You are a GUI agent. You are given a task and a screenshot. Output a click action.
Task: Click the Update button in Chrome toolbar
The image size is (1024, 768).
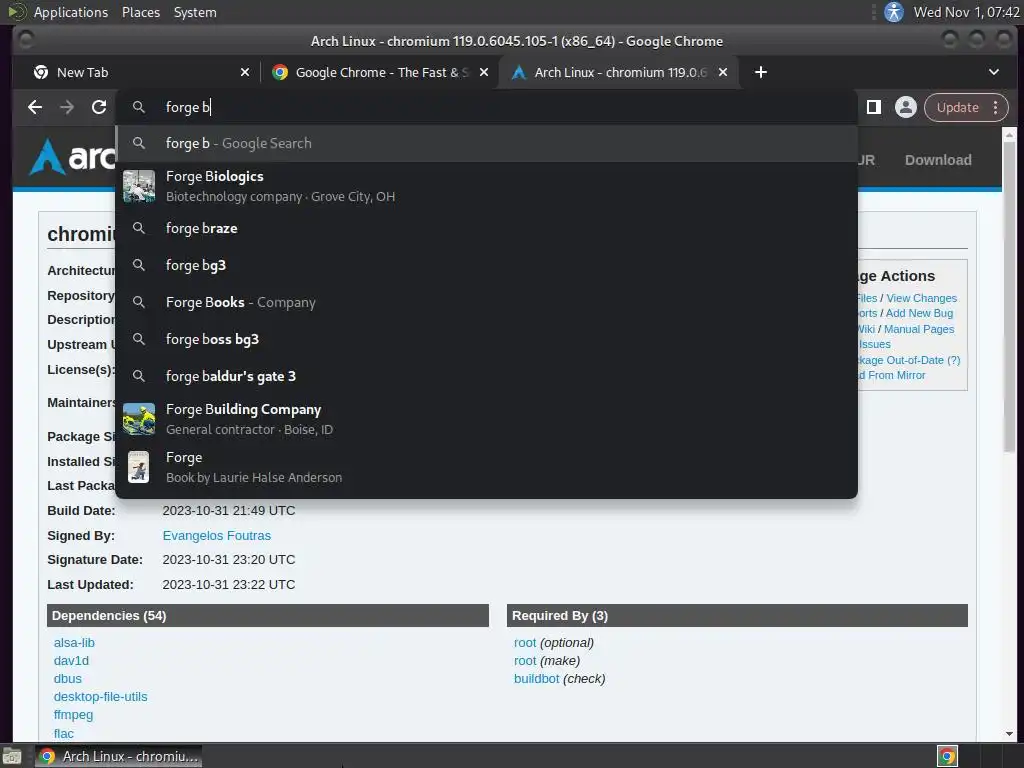(x=957, y=107)
